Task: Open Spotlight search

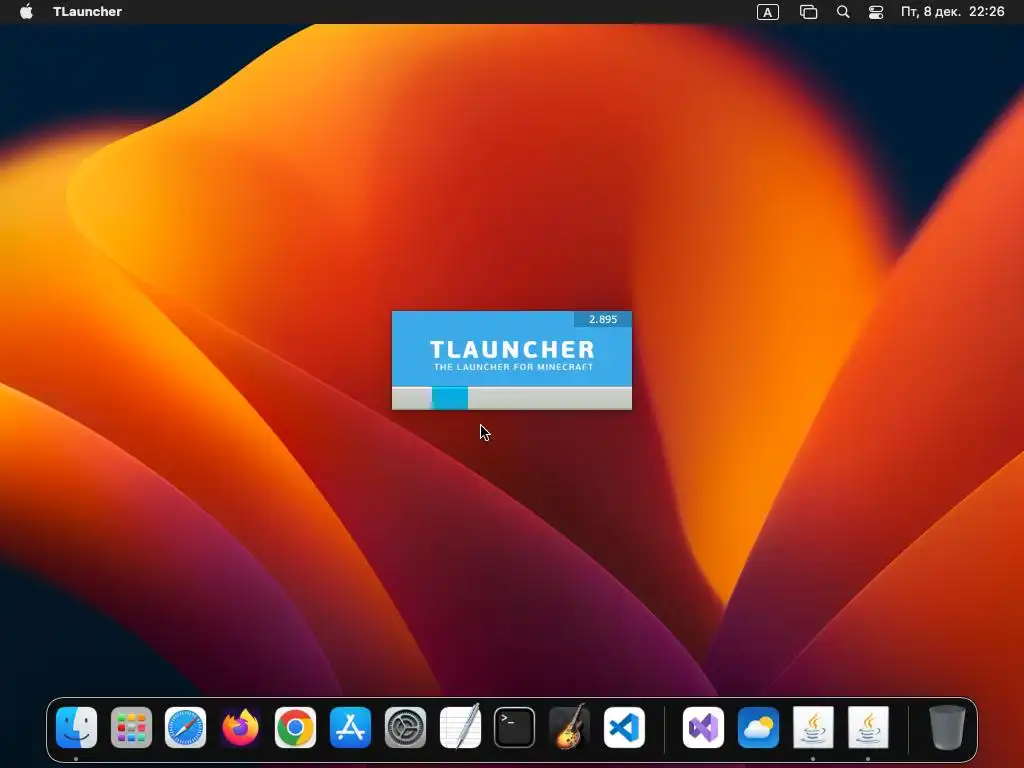Action: [x=843, y=12]
